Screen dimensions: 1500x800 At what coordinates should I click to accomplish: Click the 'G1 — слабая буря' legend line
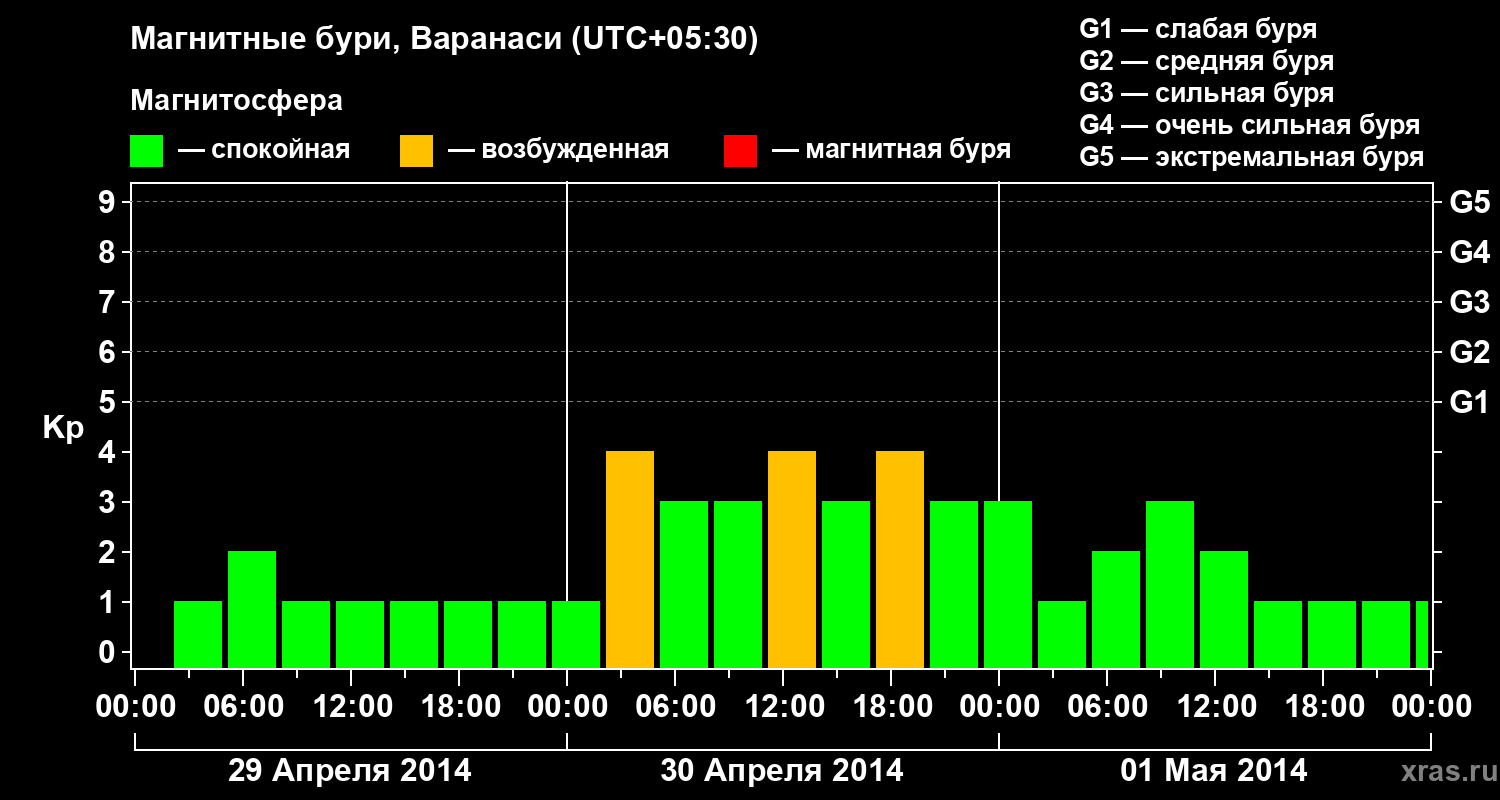(1198, 29)
